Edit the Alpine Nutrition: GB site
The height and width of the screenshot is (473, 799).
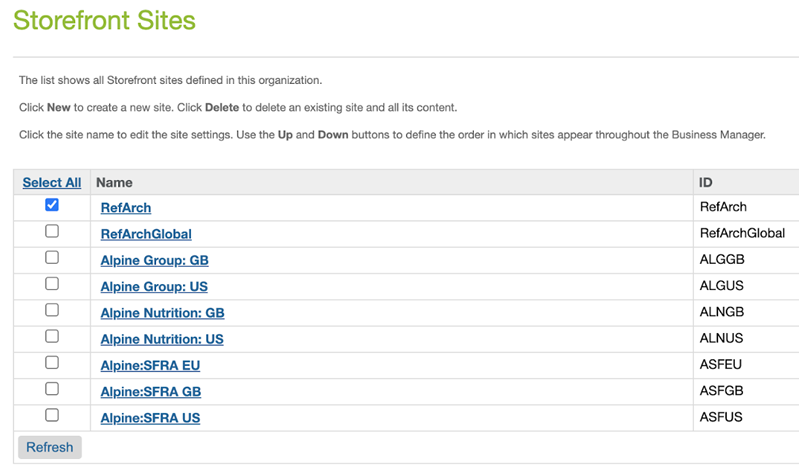click(163, 313)
